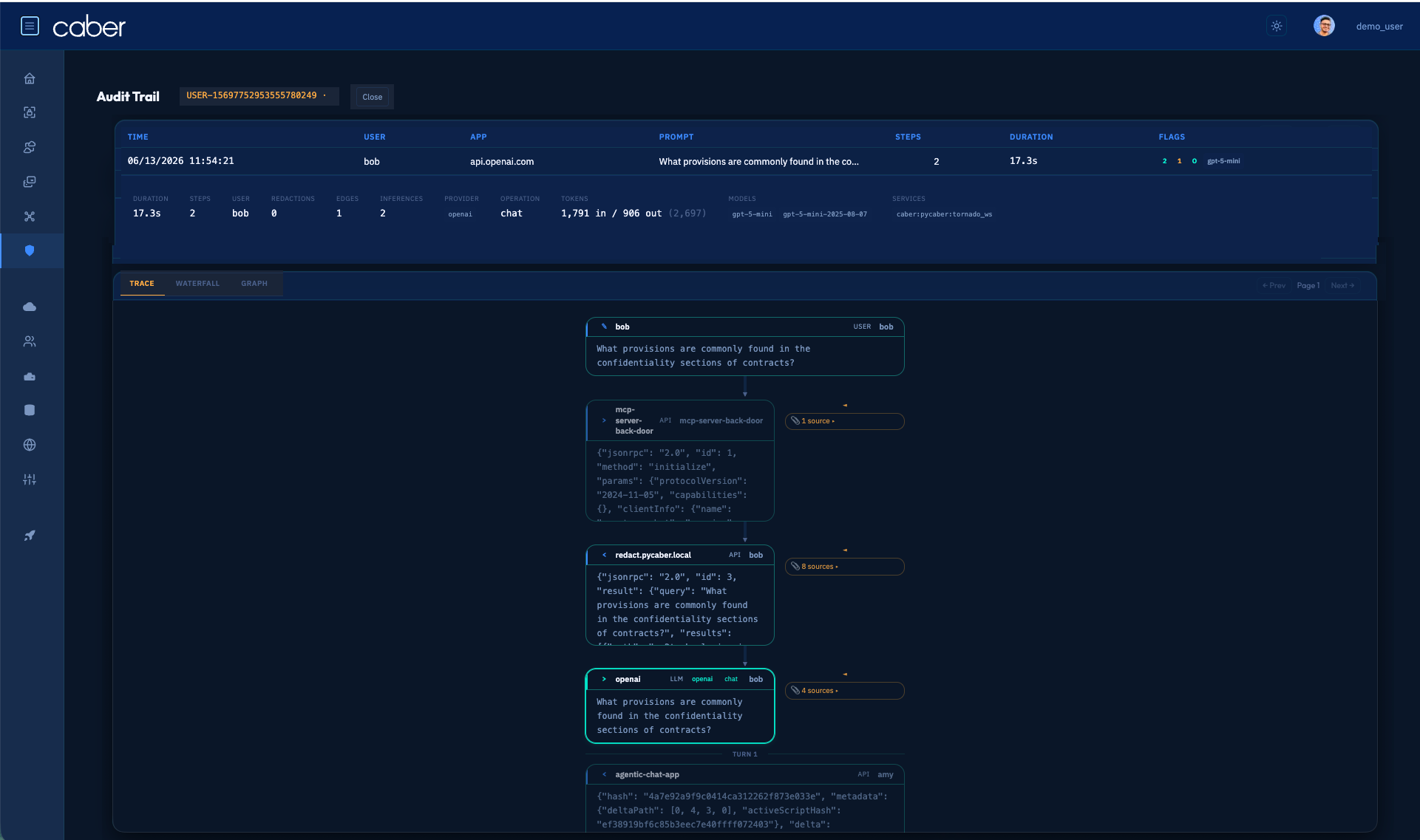Click the TIME column header

137,137
